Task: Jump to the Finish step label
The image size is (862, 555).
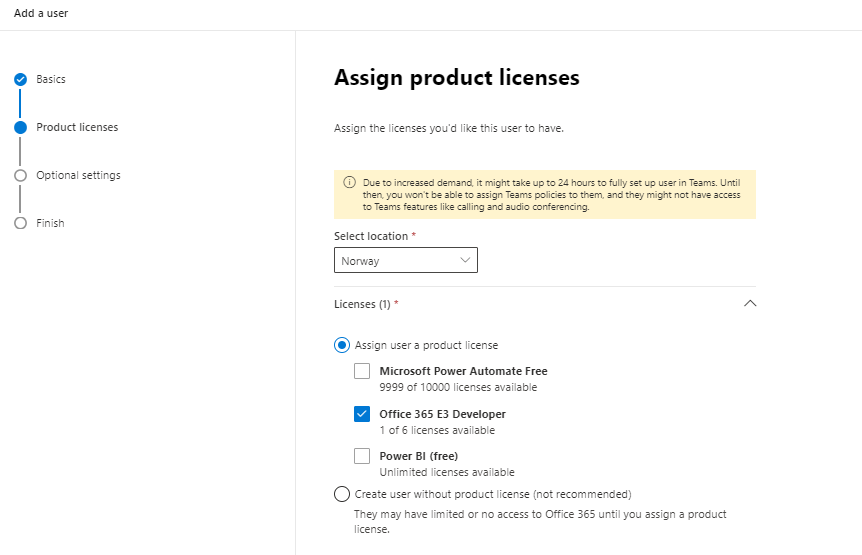Action: [50, 223]
